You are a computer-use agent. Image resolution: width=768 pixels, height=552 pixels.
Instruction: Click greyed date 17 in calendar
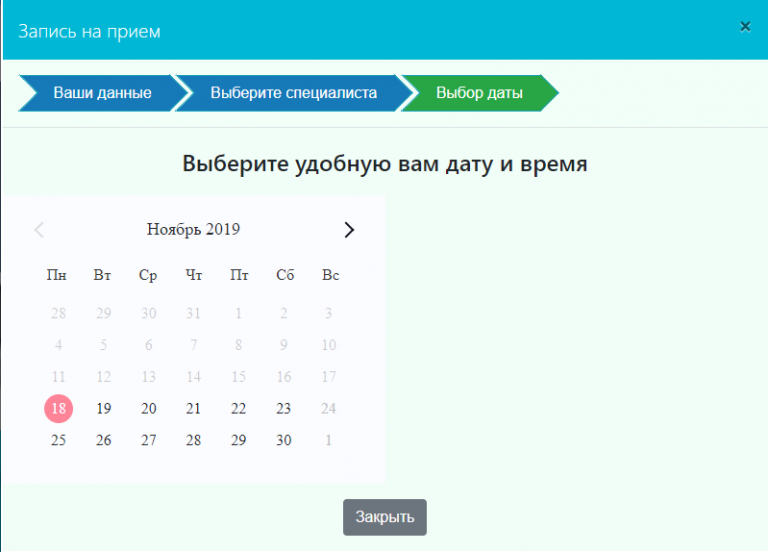pyautogui.click(x=329, y=377)
